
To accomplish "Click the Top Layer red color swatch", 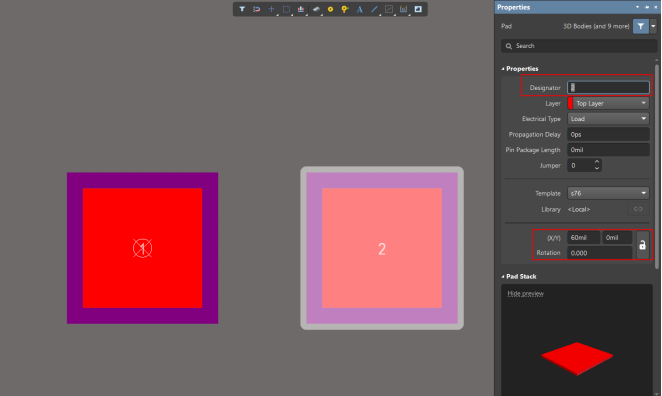I will pyautogui.click(x=570, y=103).
